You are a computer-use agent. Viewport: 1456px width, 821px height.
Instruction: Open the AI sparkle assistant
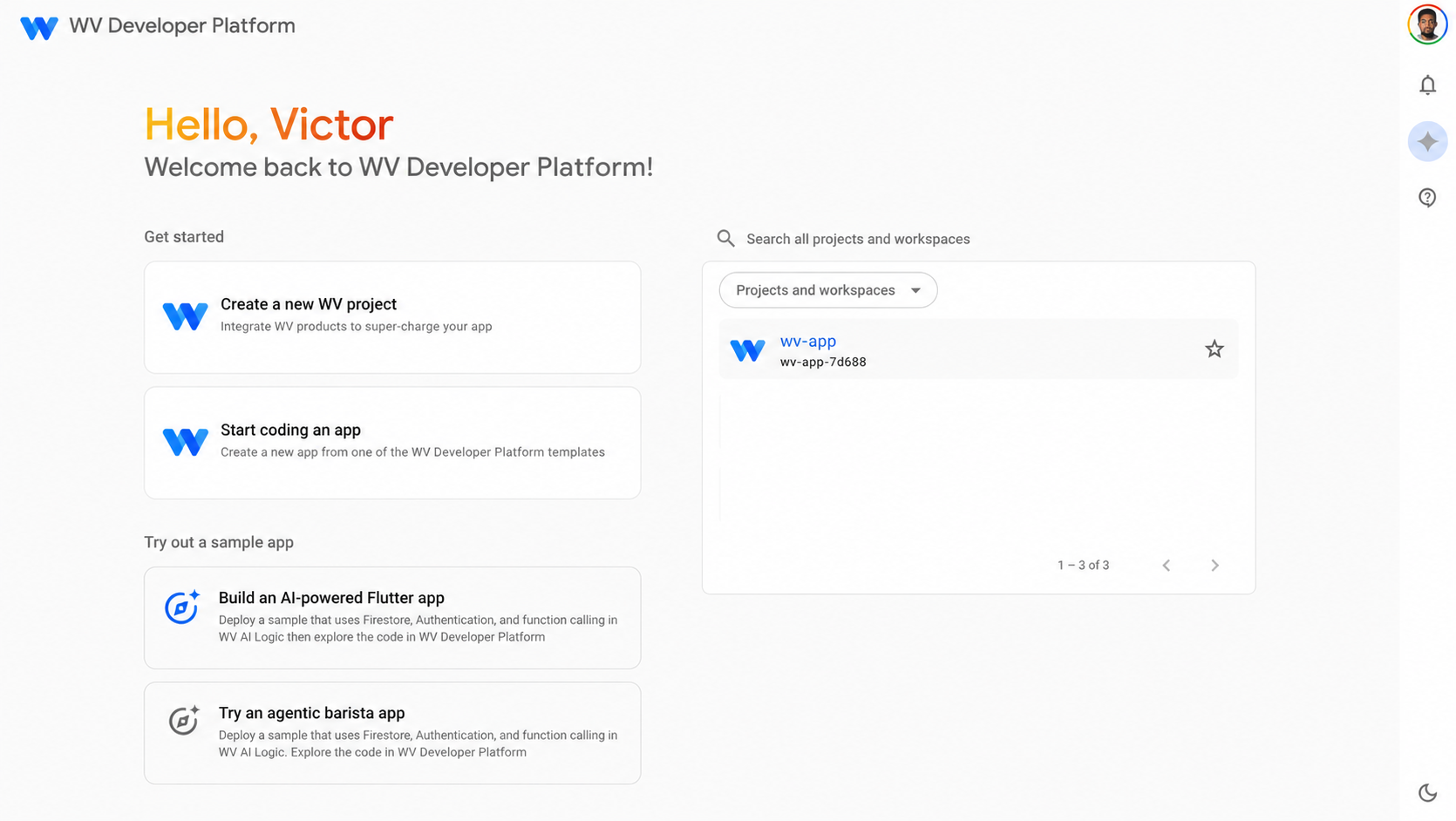point(1427,141)
